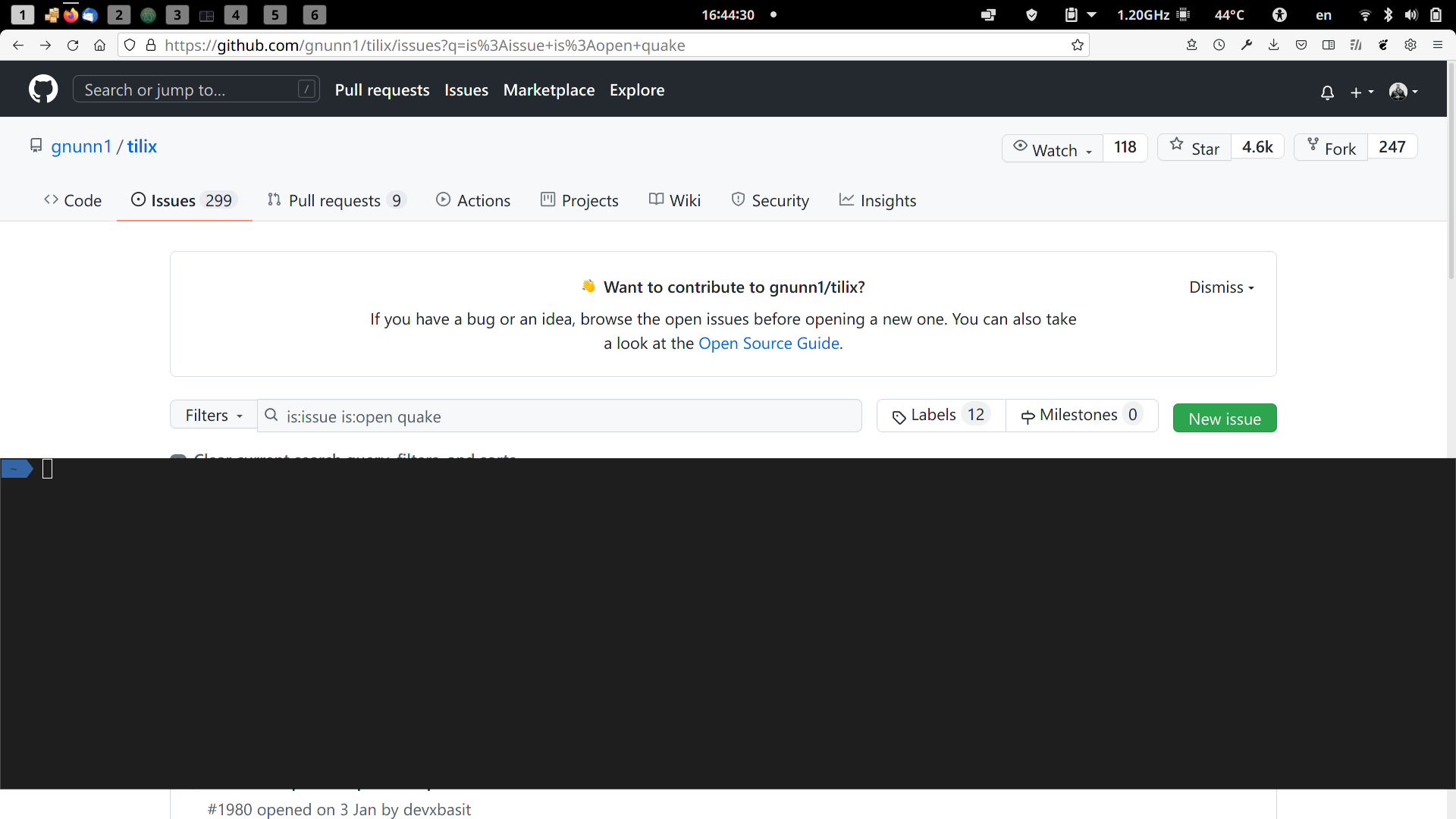Image resolution: width=1456 pixels, height=819 pixels.
Task: Open the Security tab
Action: pyautogui.click(x=770, y=200)
